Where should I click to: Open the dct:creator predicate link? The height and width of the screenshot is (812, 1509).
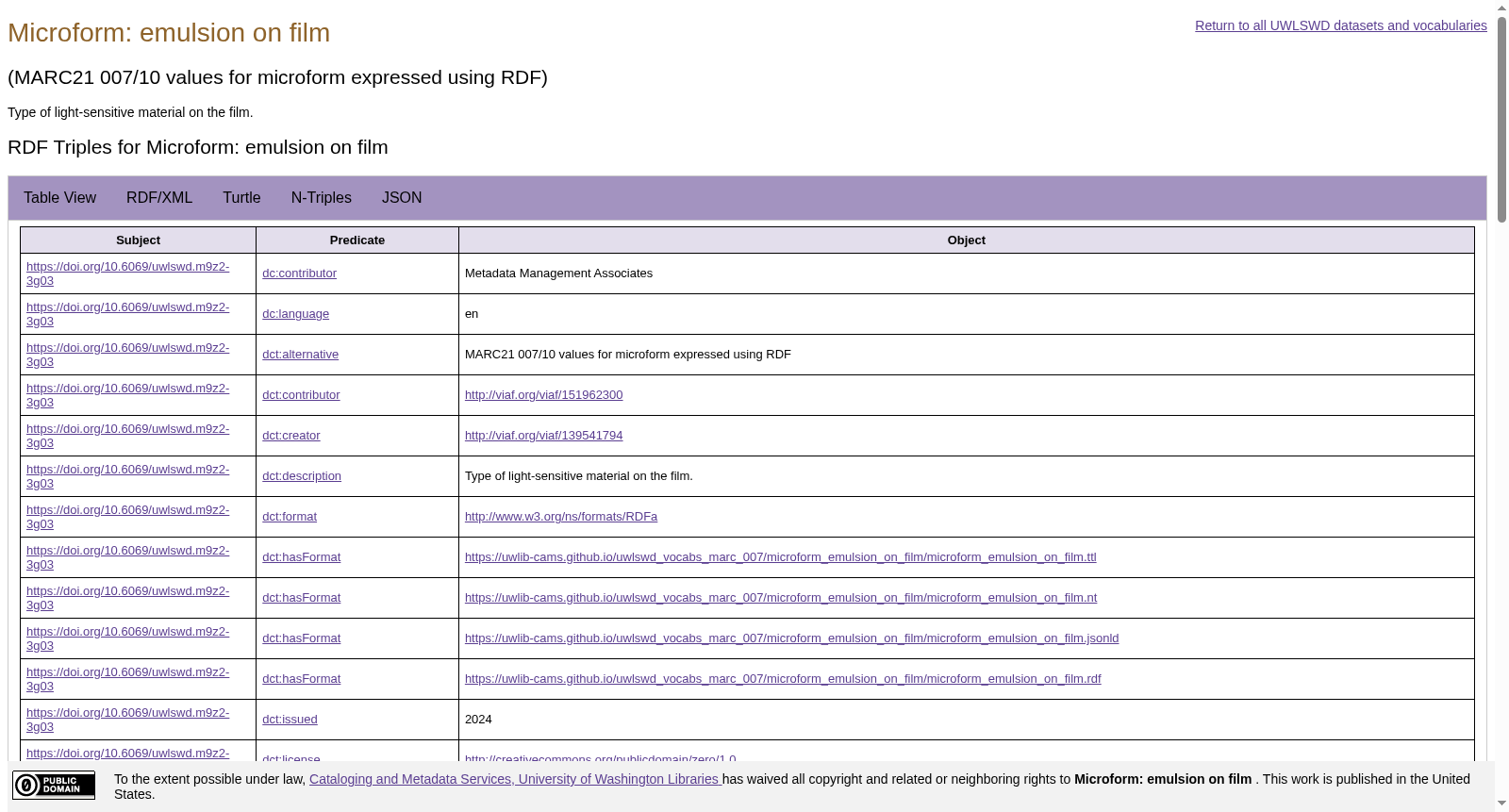(x=290, y=436)
